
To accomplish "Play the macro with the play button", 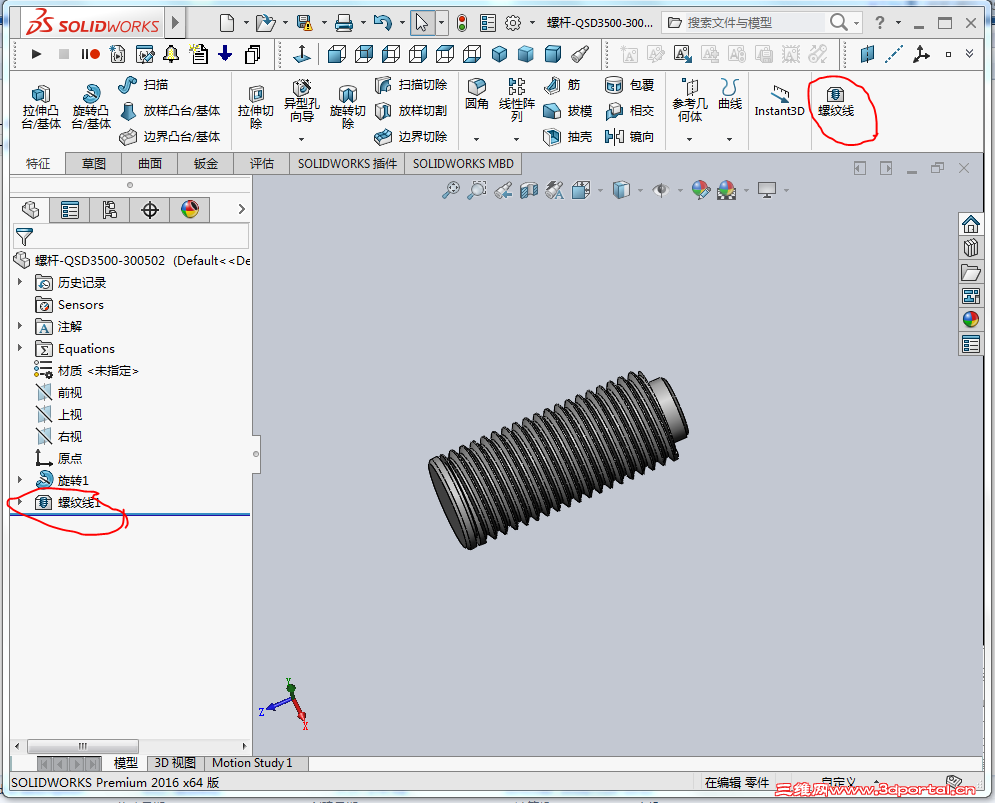I will 36,54.
